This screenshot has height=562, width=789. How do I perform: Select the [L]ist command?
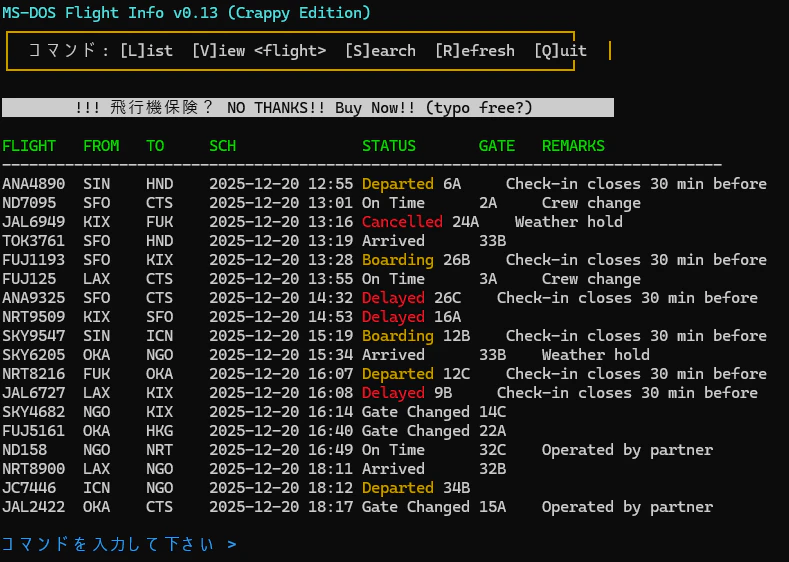[x=146, y=51]
